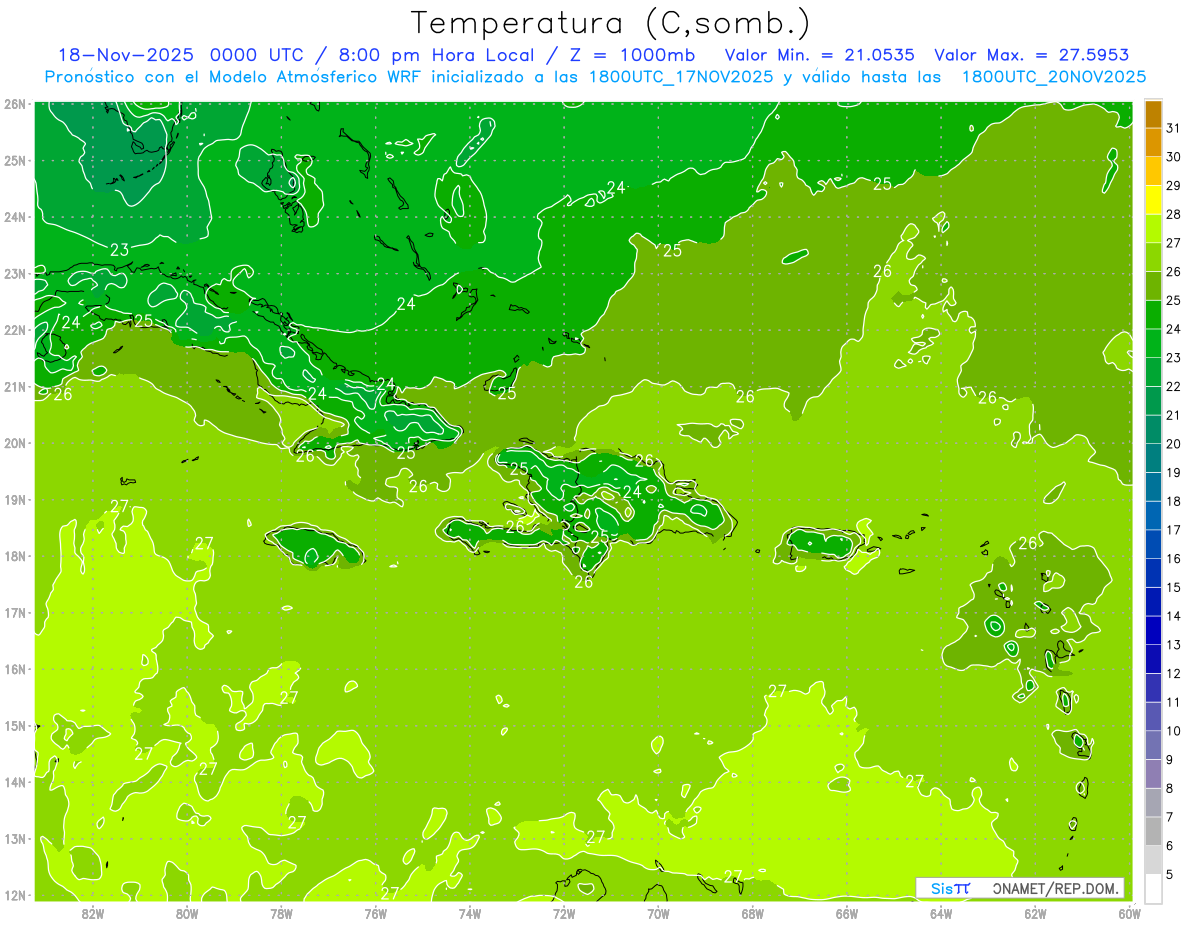The image size is (1200, 927).
Task: Select Valor Max. = 27.5953
Action: (x=1033, y=55)
